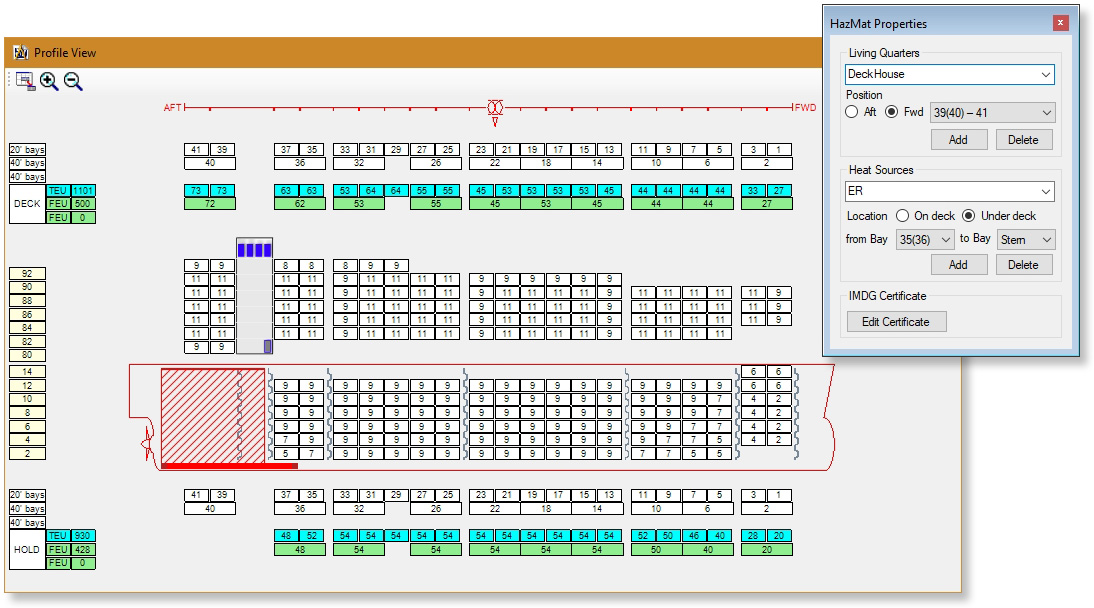This screenshot has height=608, width=1094.
Task: Select tier 12 label
Action: [x=27, y=385]
